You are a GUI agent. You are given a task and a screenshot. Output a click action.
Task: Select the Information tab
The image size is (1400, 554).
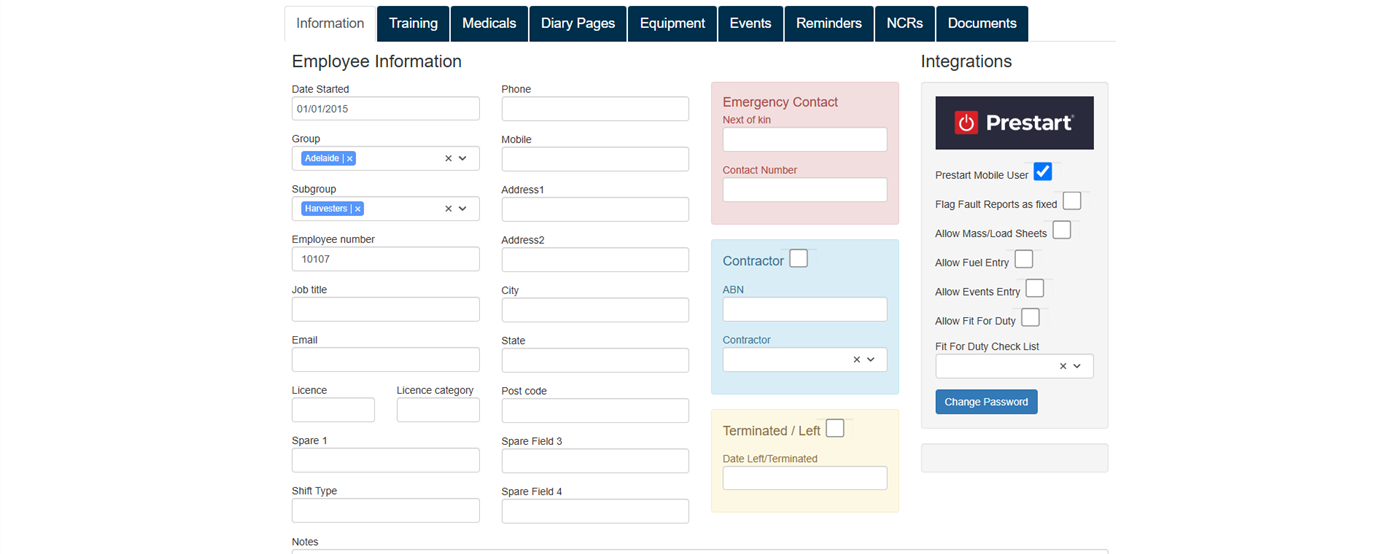(330, 24)
